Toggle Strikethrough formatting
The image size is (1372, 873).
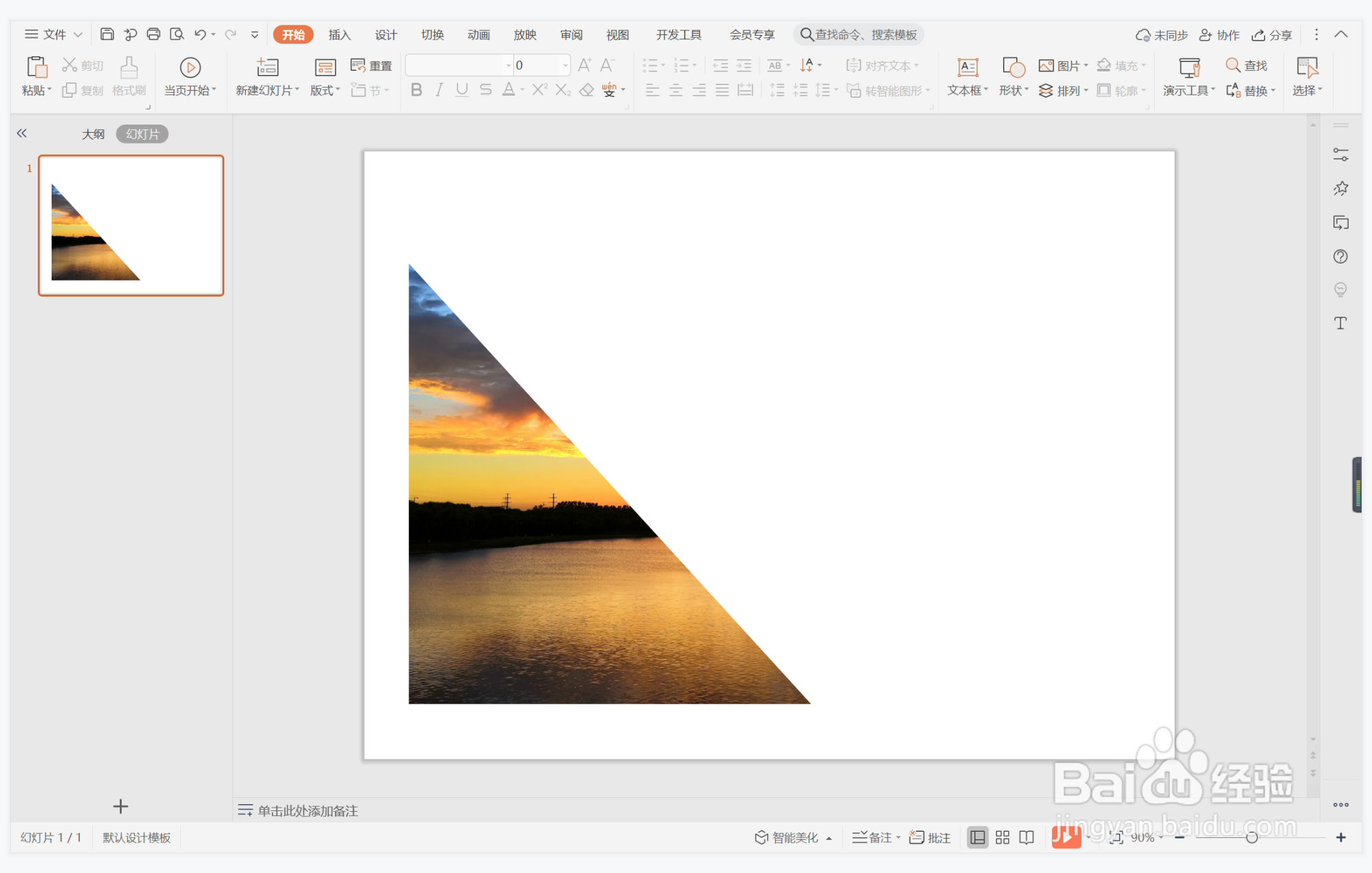coord(485,89)
